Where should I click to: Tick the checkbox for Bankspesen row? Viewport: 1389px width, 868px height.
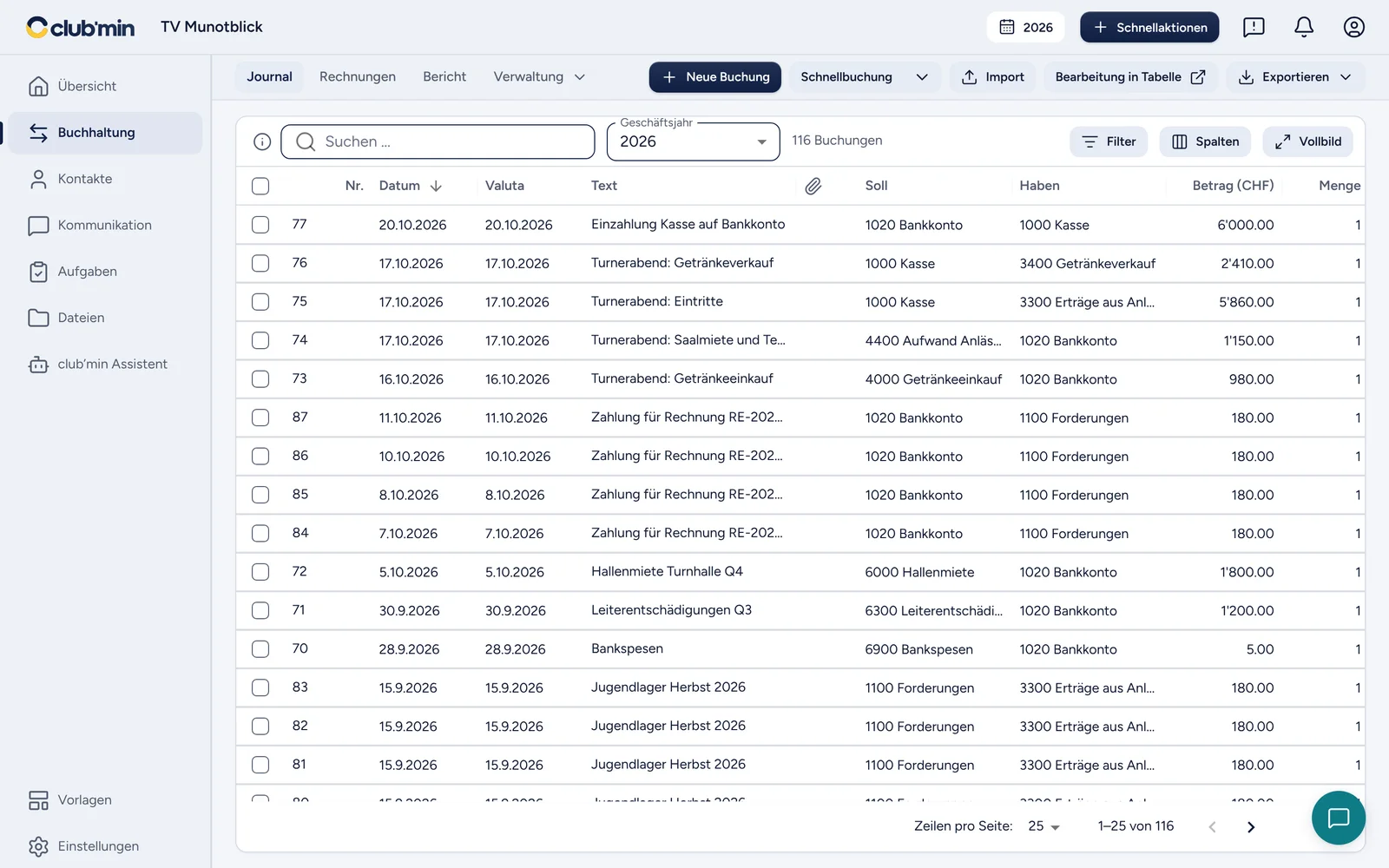coord(260,649)
